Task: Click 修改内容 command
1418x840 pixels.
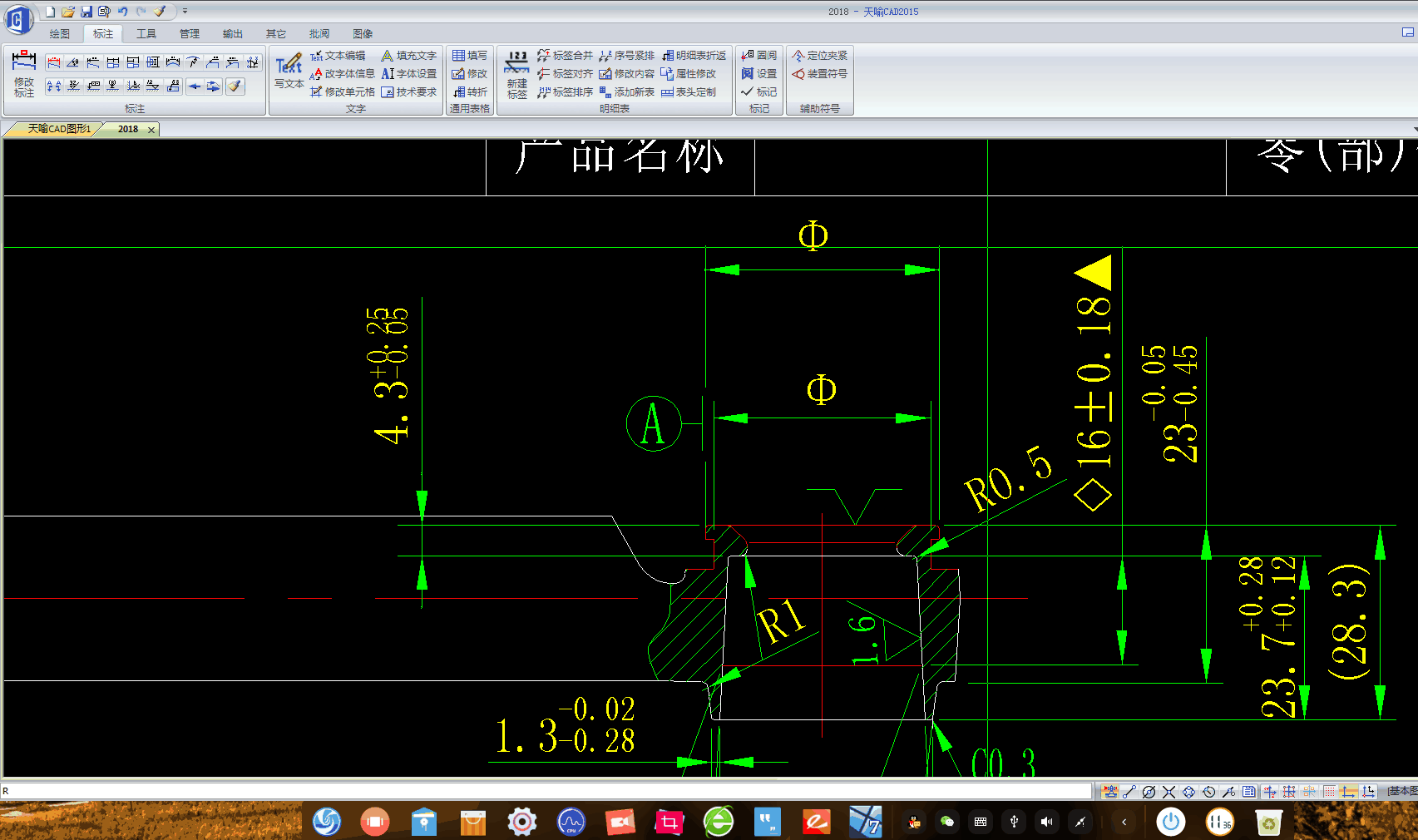Action: pos(627,74)
